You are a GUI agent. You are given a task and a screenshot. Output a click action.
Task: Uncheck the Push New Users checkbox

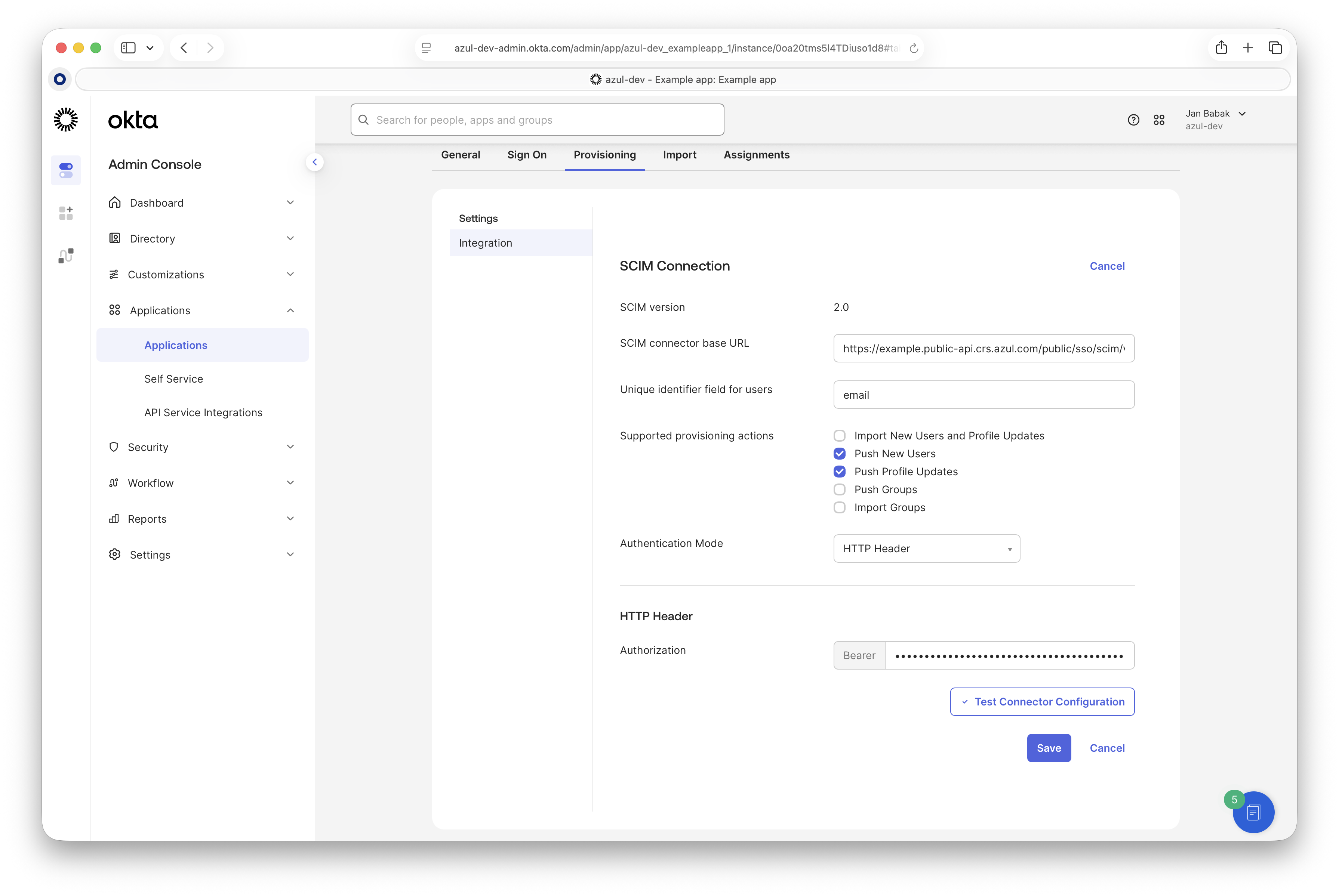(x=839, y=454)
